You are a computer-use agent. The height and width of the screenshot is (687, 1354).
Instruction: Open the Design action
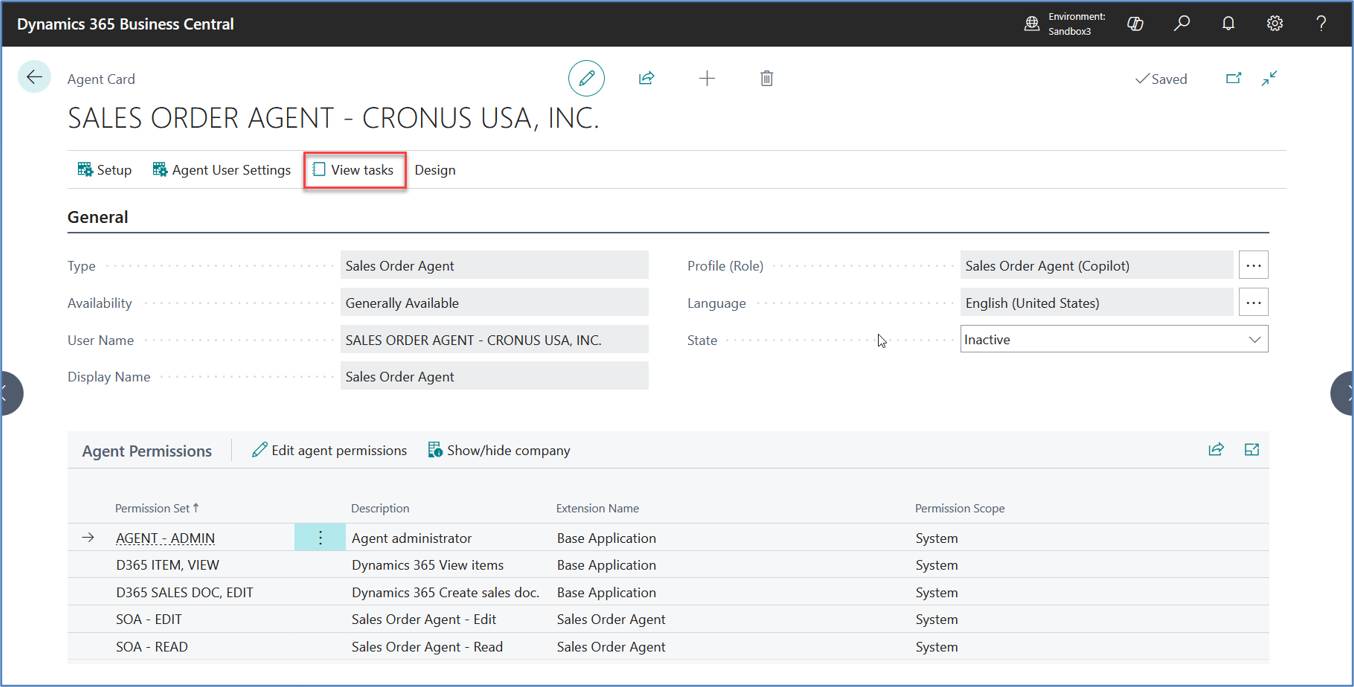point(435,170)
